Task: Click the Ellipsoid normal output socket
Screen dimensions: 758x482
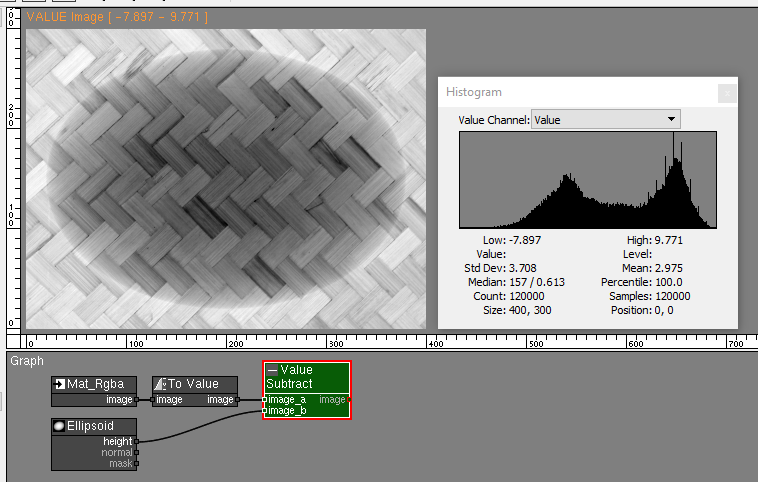Action: (137, 452)
